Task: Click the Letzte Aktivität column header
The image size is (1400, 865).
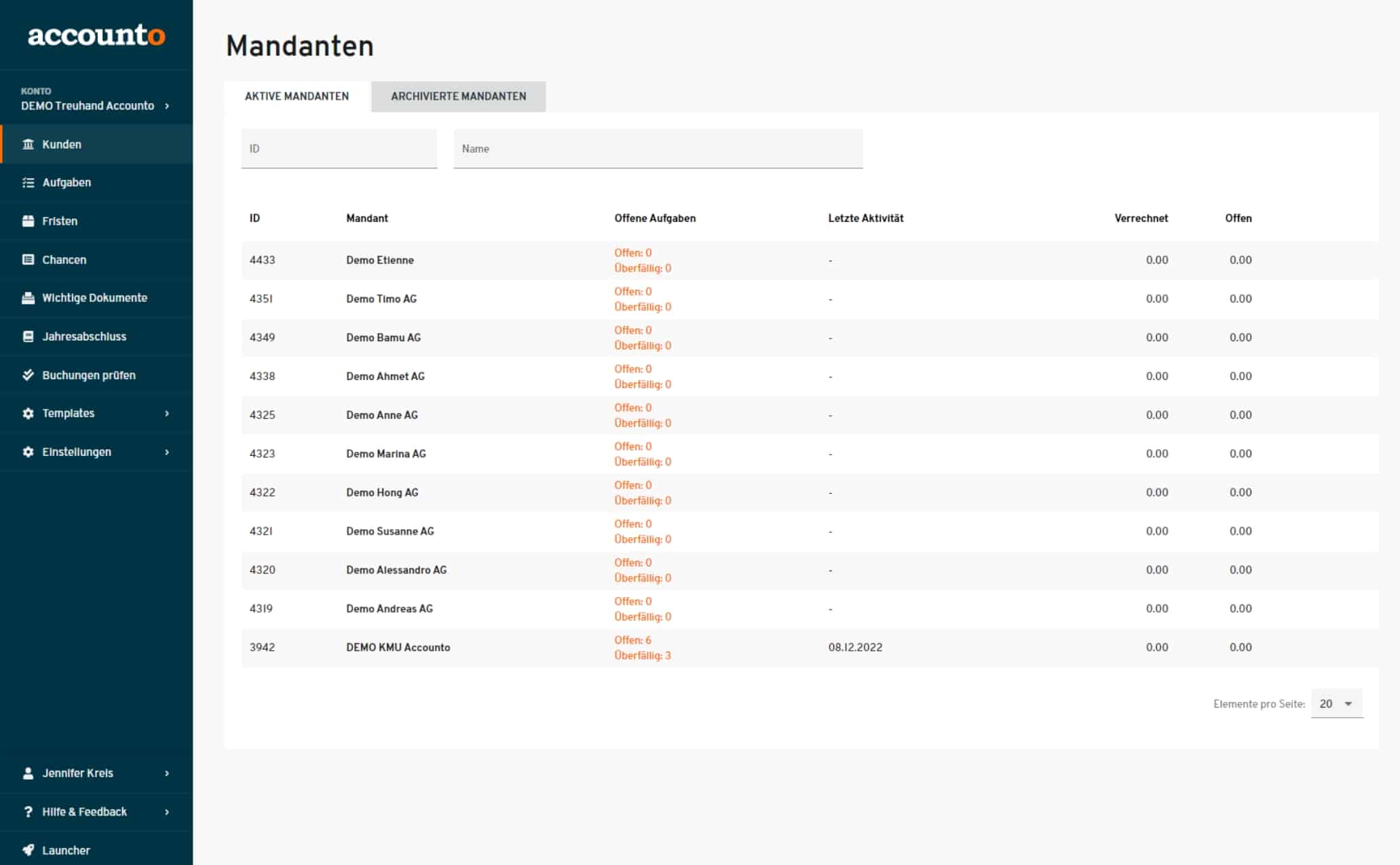Action: tap(866, 218)
